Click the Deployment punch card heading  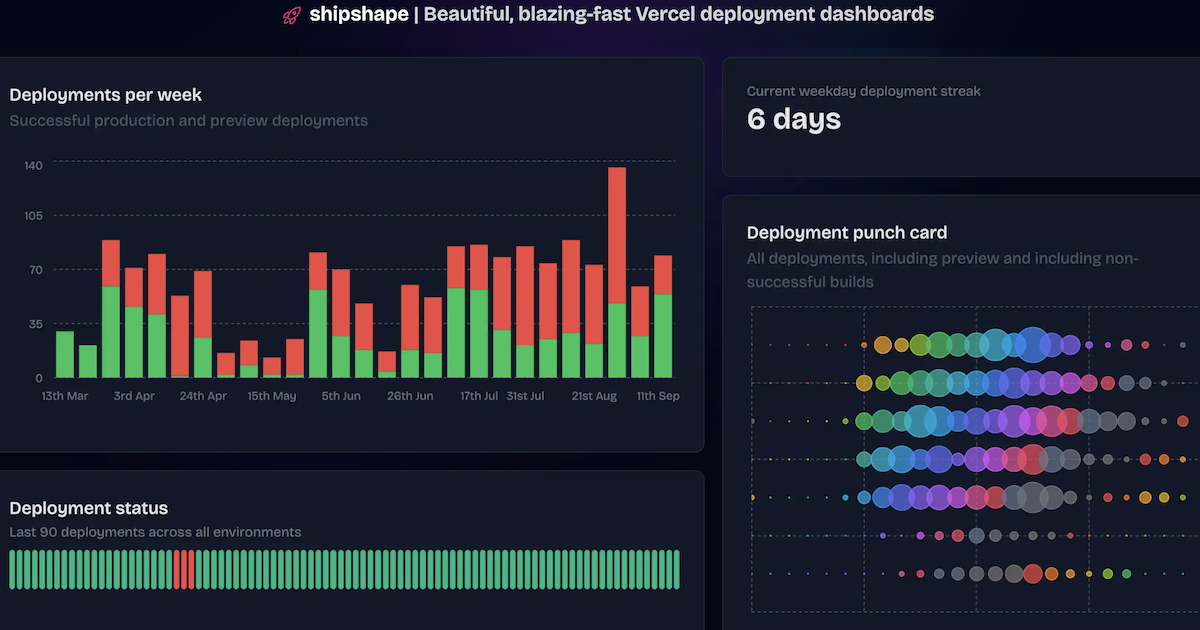(x=847, y=232)
